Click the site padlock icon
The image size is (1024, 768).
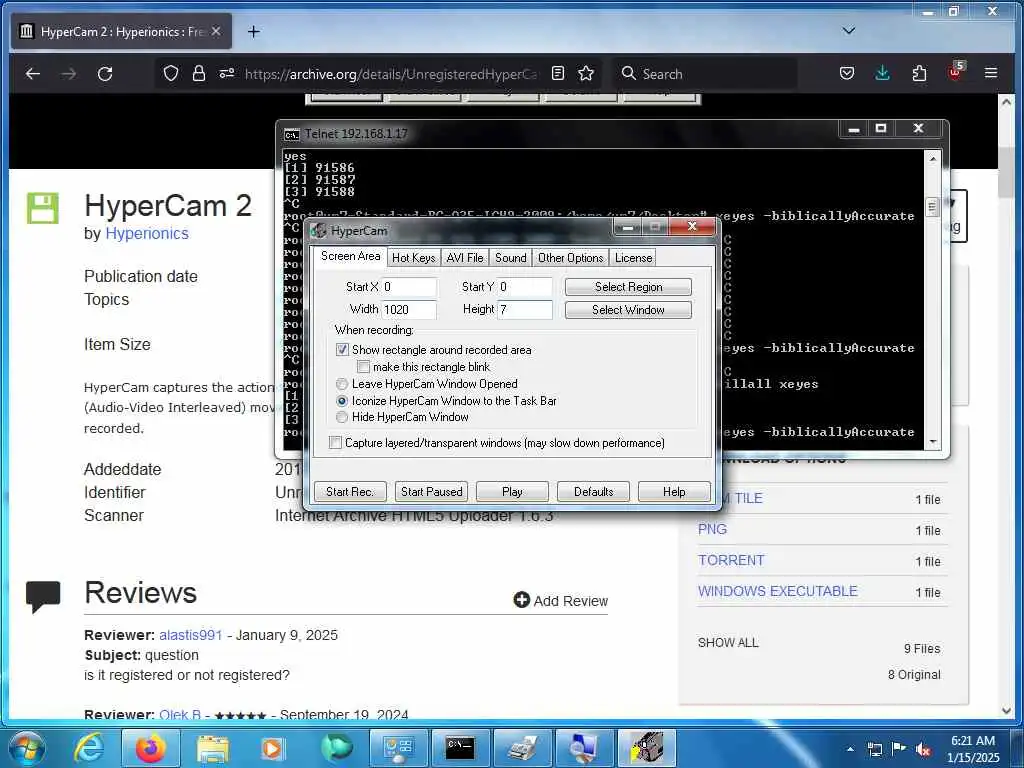(199, 73)
